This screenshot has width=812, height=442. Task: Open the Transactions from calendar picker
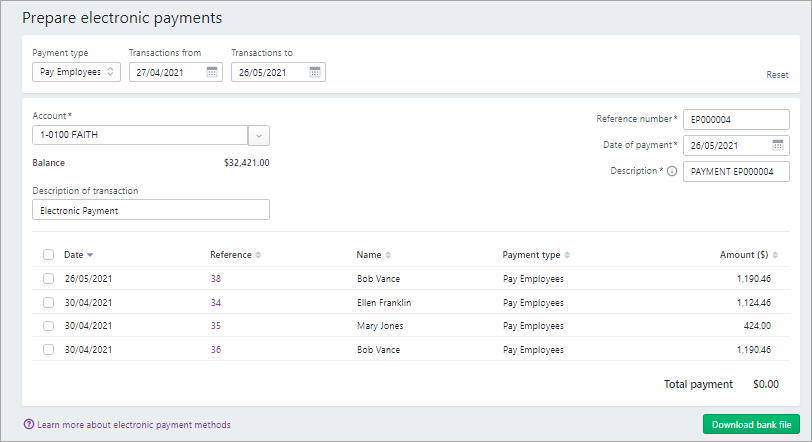[212, 72]
